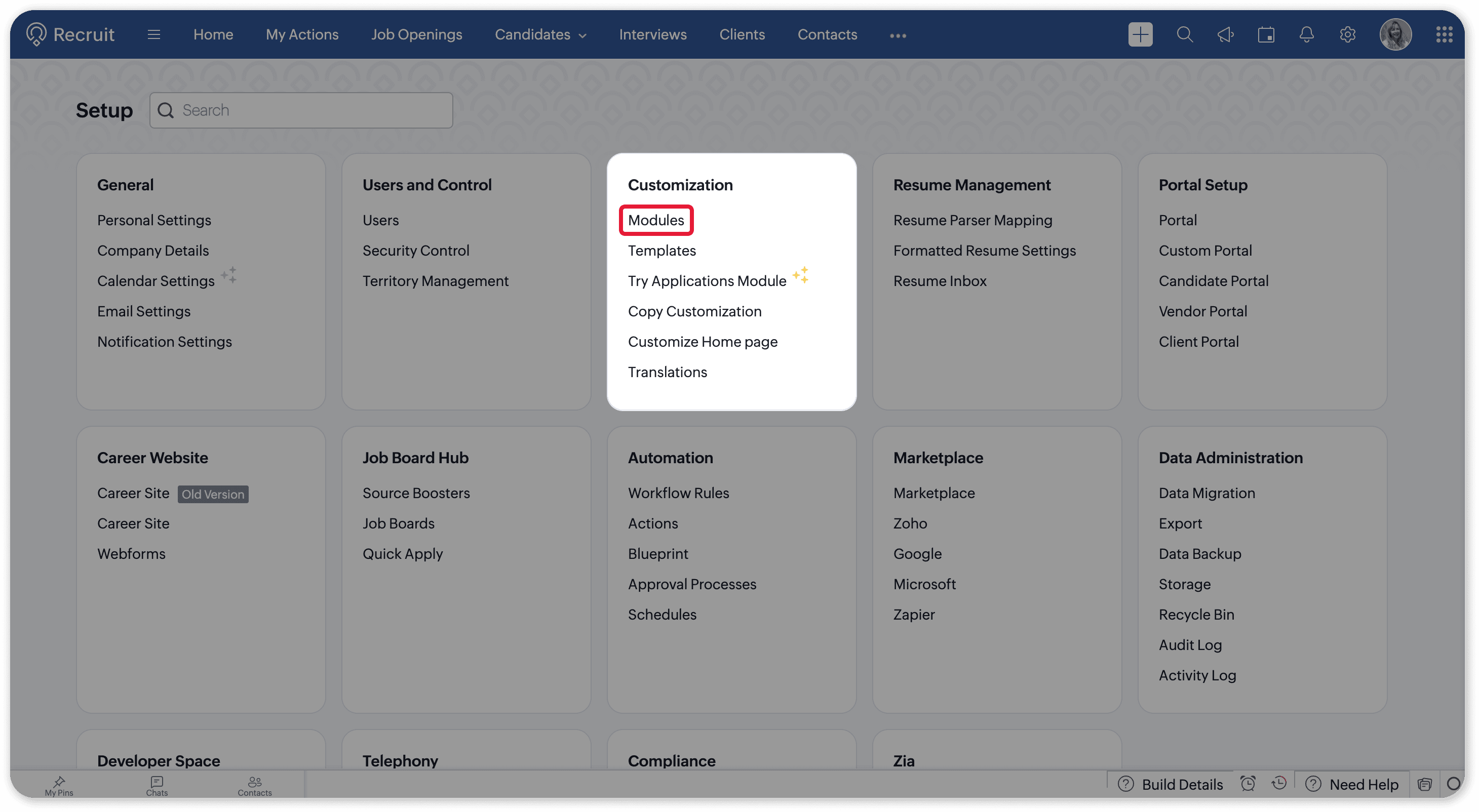This screenshot has width=1479, height=812.
Task: Expand the Candidates dropdown arrow
Action: click(x=583, y=35)
